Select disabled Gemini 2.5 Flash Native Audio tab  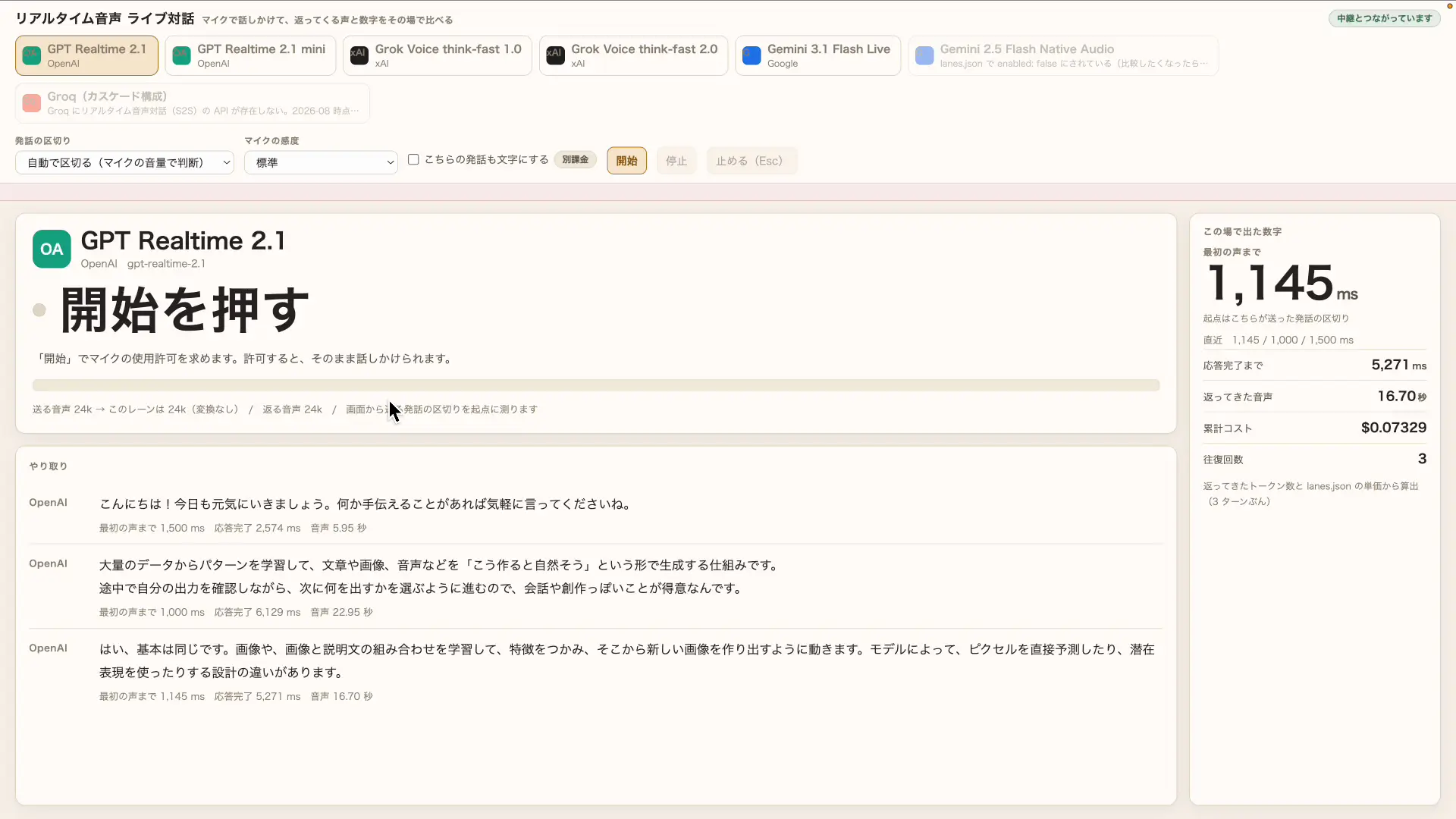point(1063,55)
